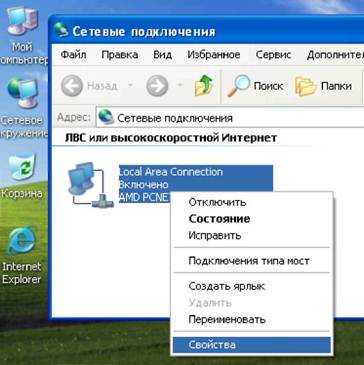Screen dimensions: 364x365
Task: Open the Дополнительно menu
Action: tap(335, 55)
